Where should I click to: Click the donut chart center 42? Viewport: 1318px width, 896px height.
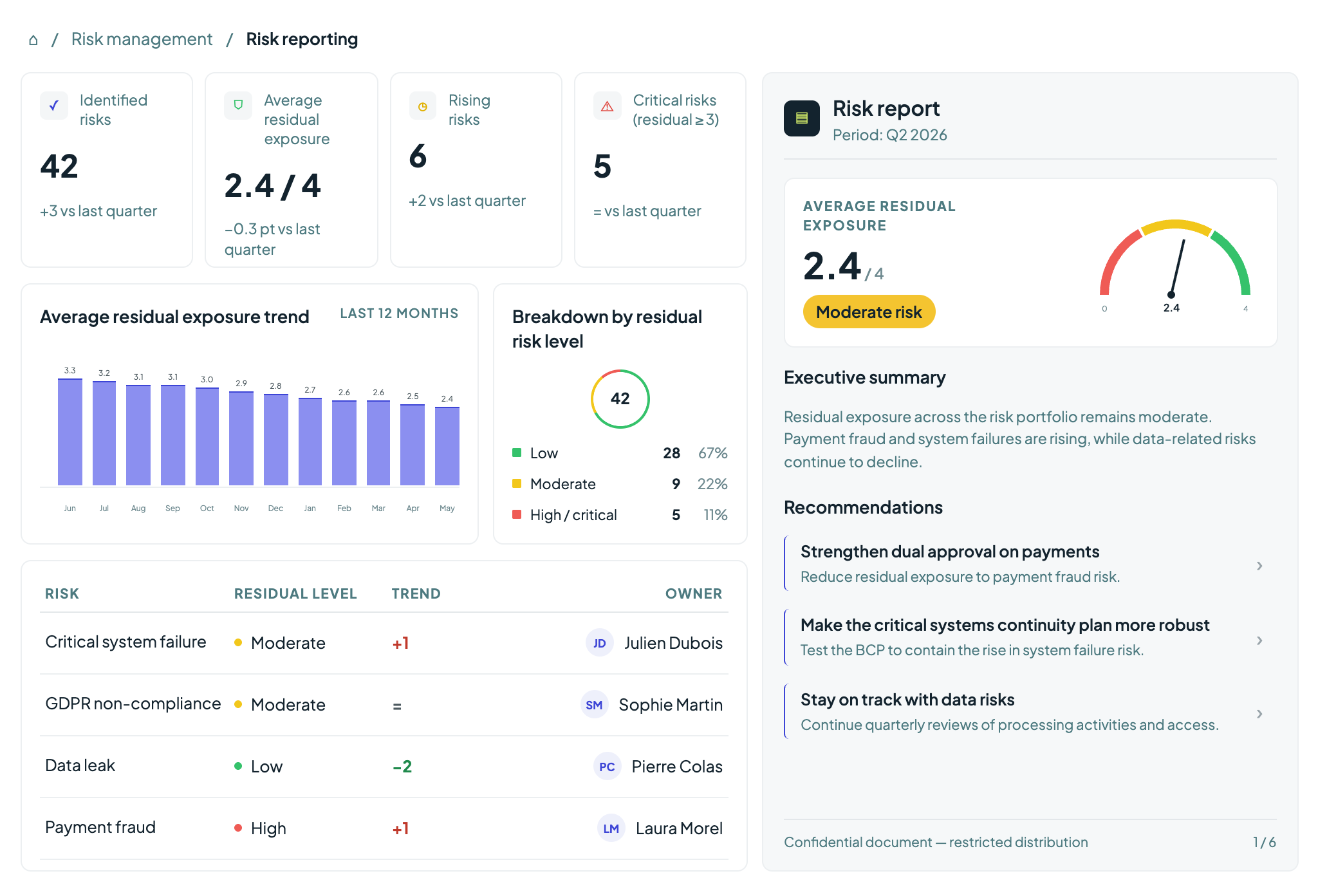(620, 399)
